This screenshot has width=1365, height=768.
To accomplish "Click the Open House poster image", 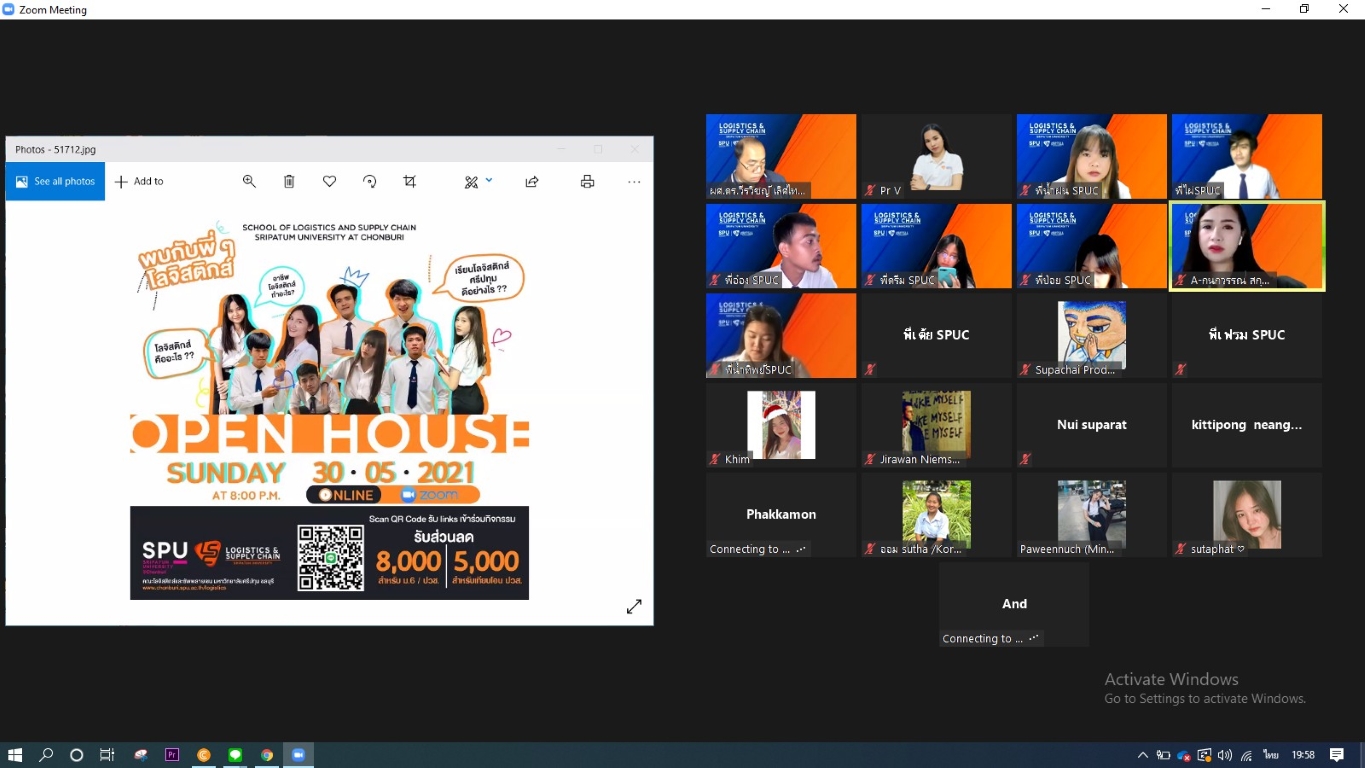I will [x=329, y=410].
